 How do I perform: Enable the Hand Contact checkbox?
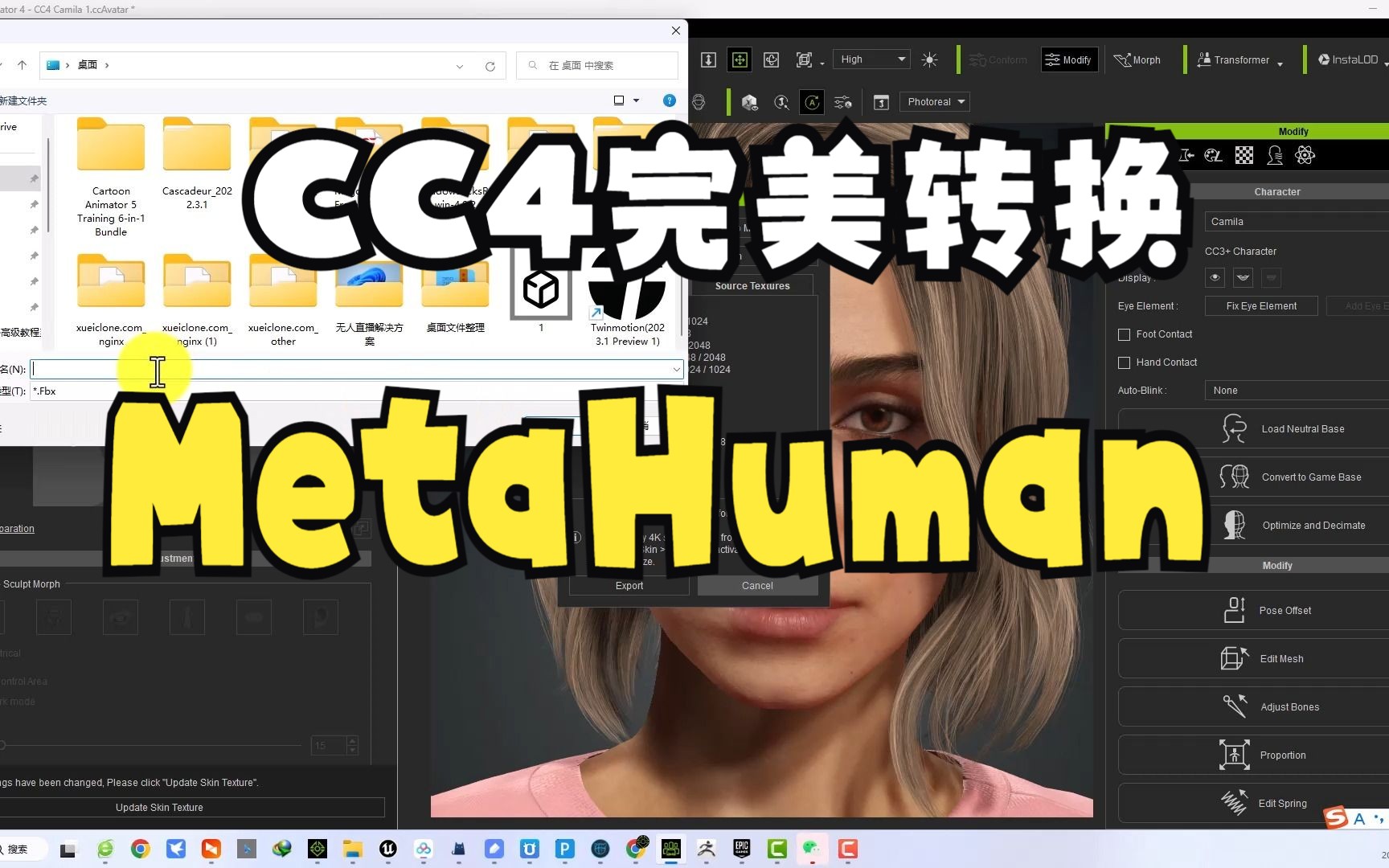click(x=1124, y=362)
